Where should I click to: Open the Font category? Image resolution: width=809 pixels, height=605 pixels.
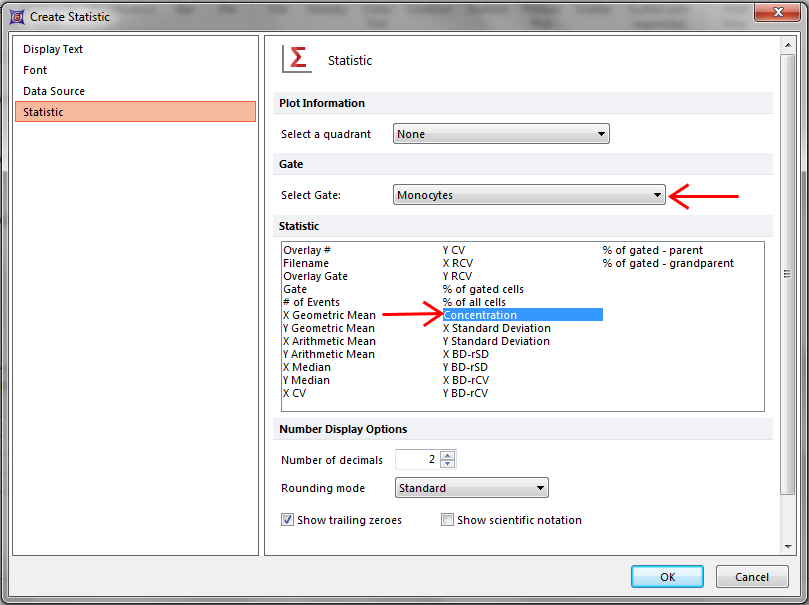[x=35, y=70]
